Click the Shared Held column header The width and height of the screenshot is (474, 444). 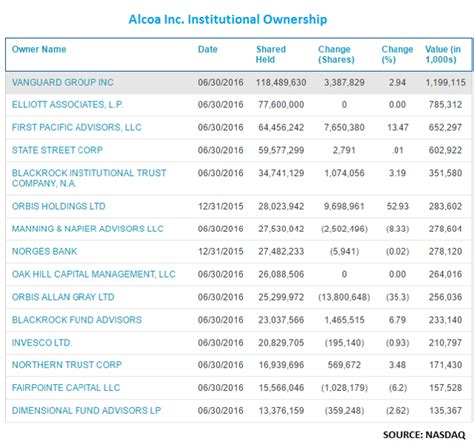click(271, 54)
